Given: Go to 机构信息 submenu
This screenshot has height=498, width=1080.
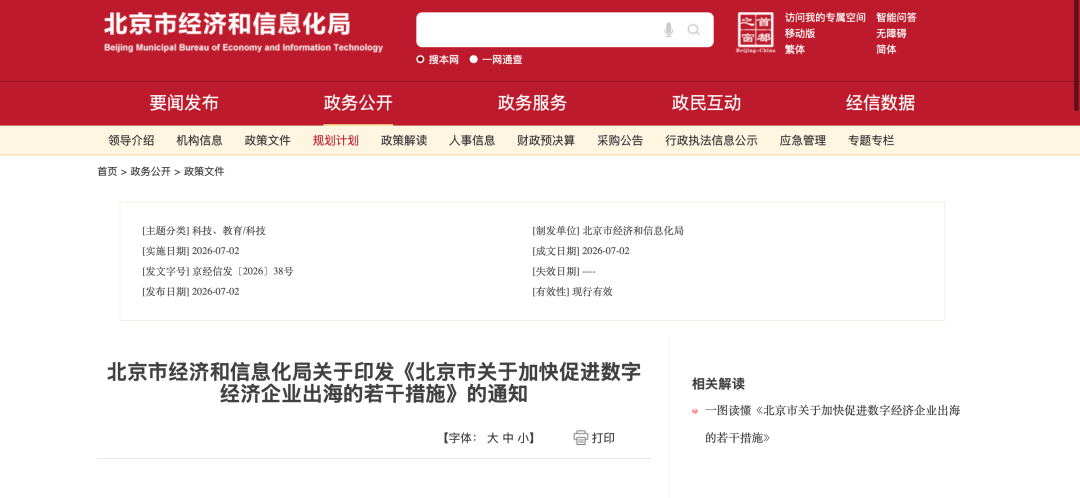Looking at the screenshot, I should pos(199,141).
